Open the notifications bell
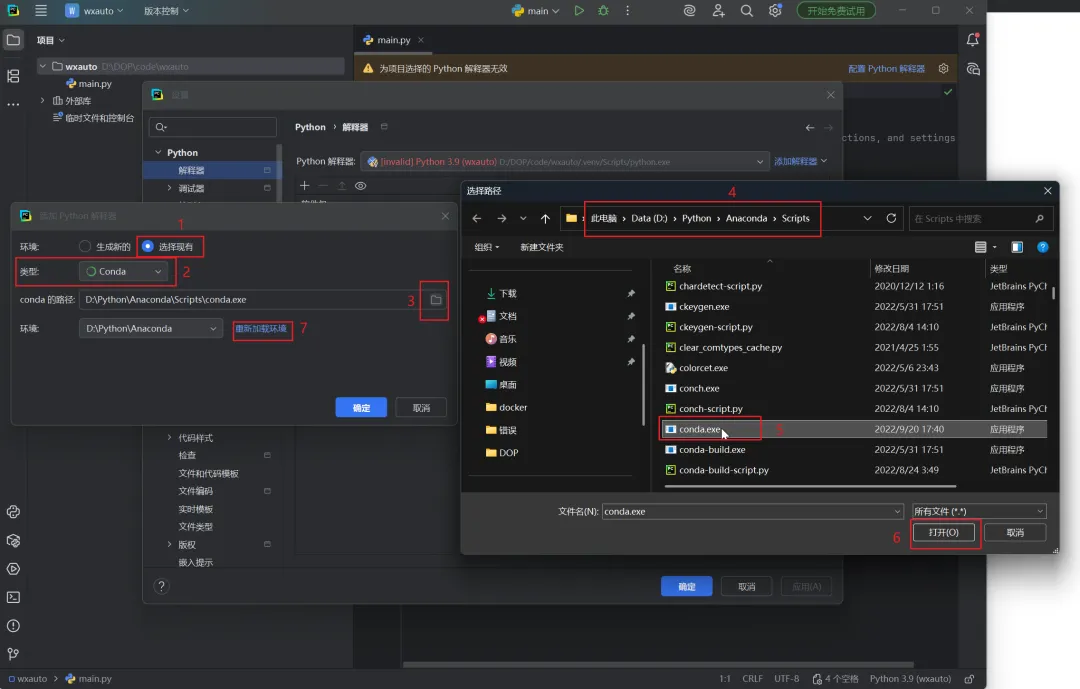The height and width of the screenshot is (689, 1080). (973, 40)
